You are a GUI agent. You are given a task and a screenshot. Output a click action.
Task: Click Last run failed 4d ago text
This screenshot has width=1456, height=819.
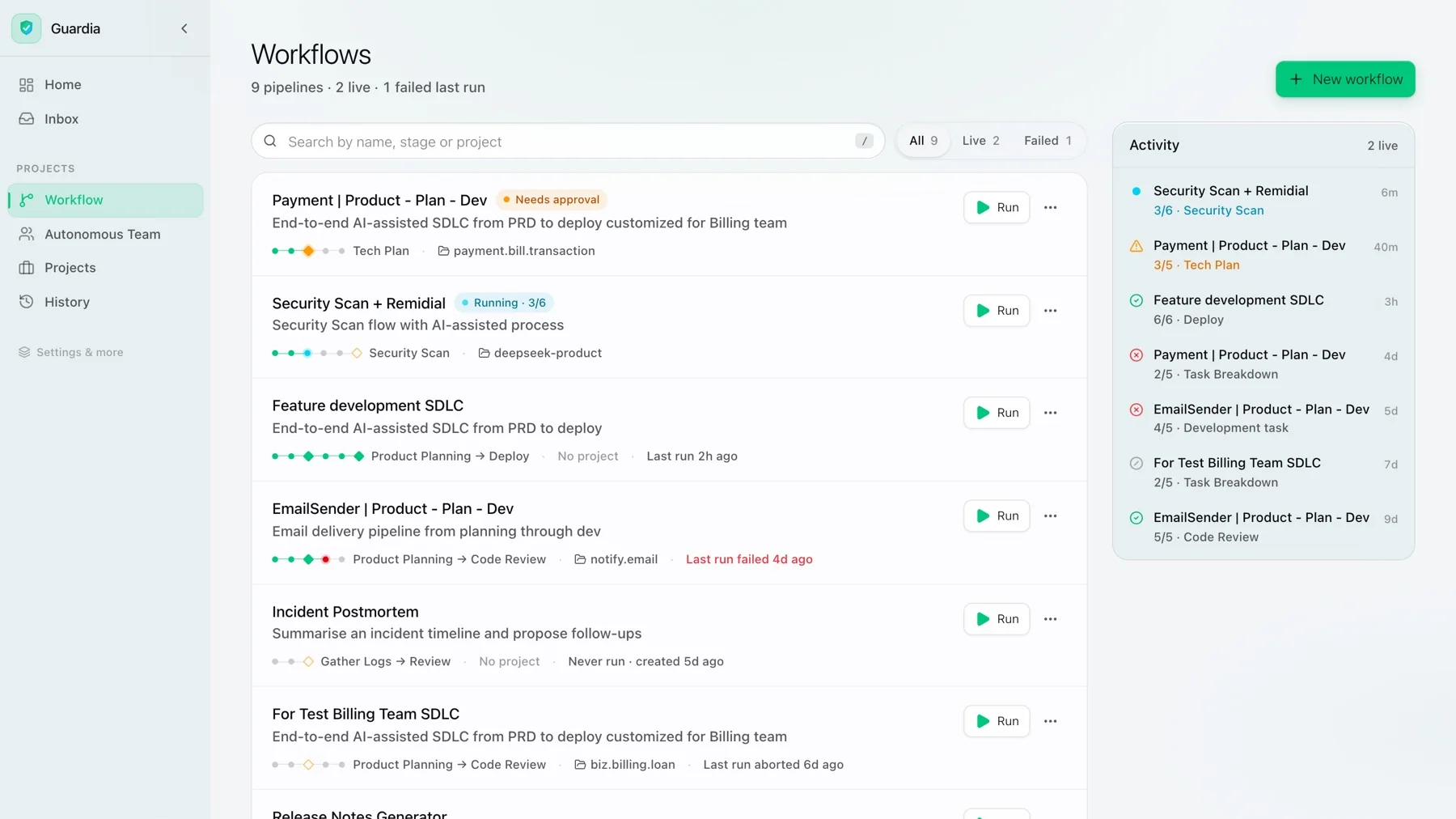[749, 559]
